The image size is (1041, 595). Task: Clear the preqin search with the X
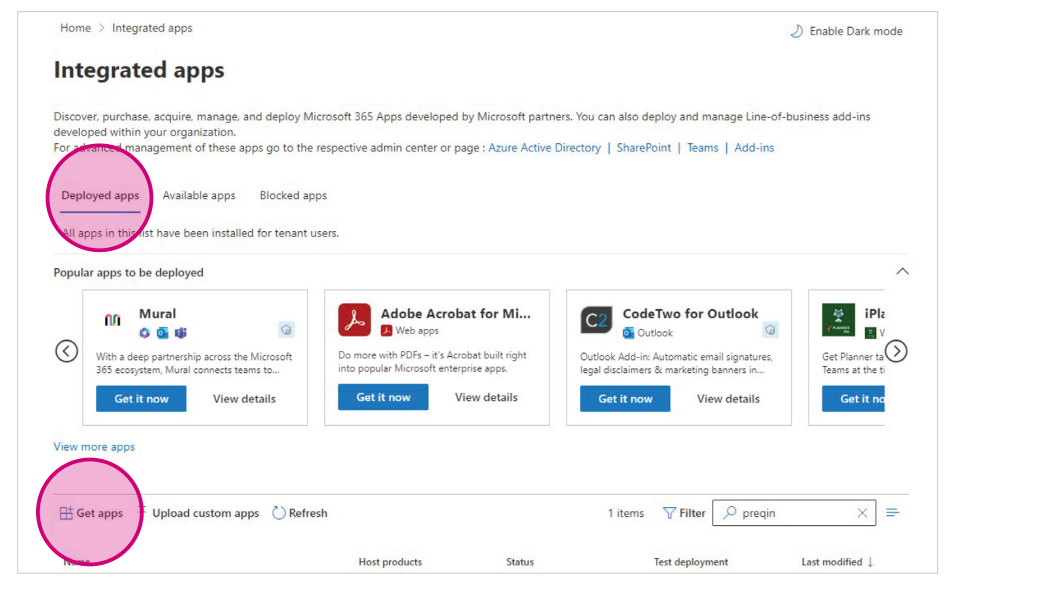[x=862, y=512]
